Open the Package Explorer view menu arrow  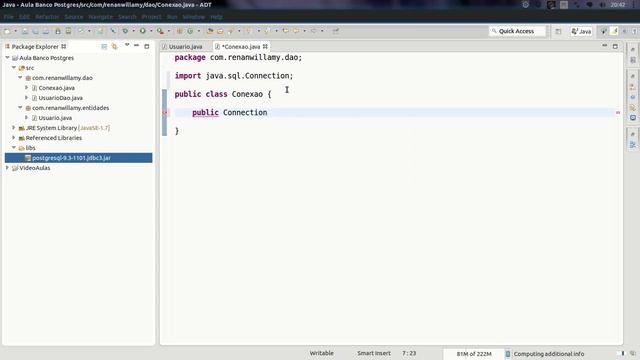click(x=127, y=45)
